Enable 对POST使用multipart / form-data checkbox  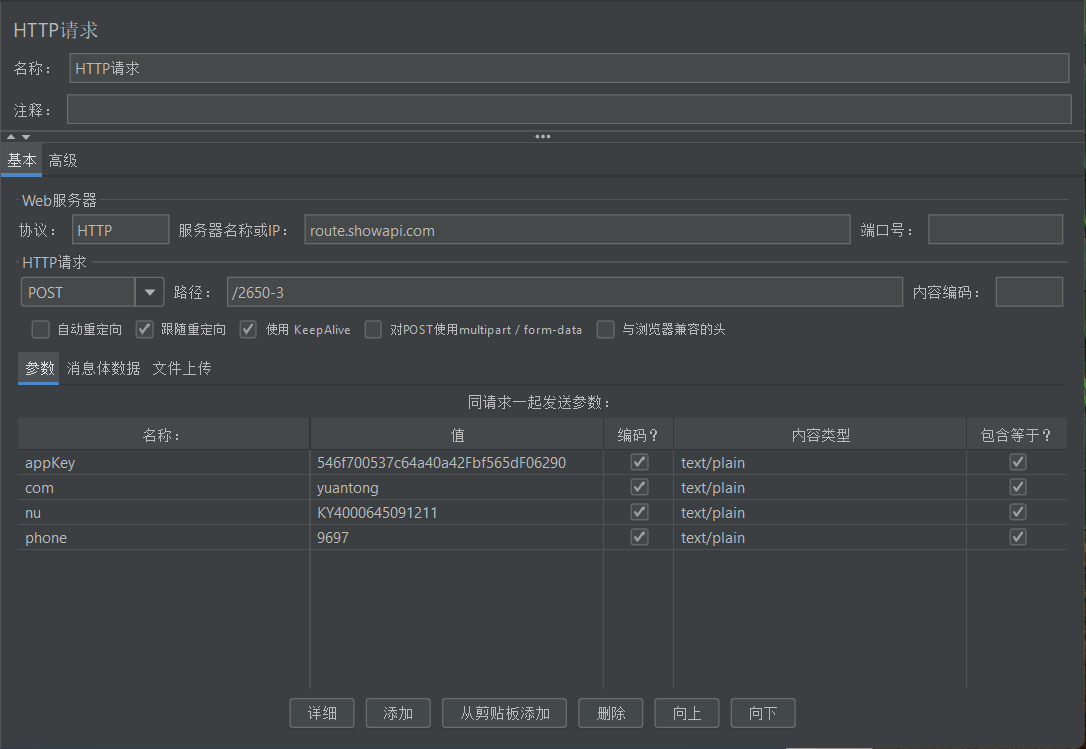click(x=373, y=329)
